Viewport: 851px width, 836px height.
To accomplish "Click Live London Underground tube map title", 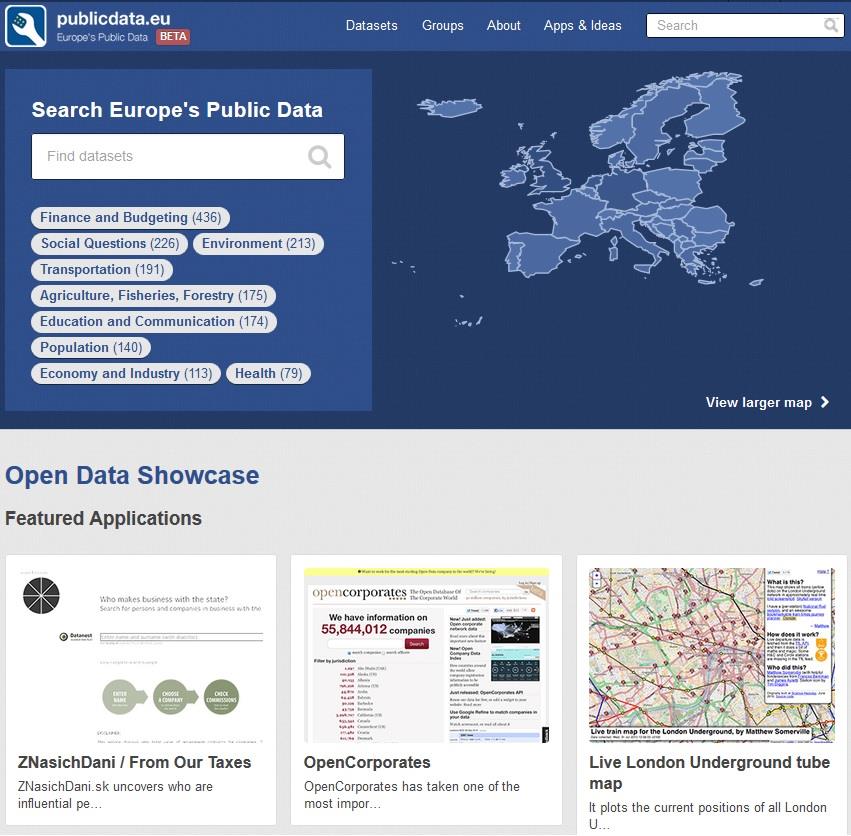I will click(709, 773).
